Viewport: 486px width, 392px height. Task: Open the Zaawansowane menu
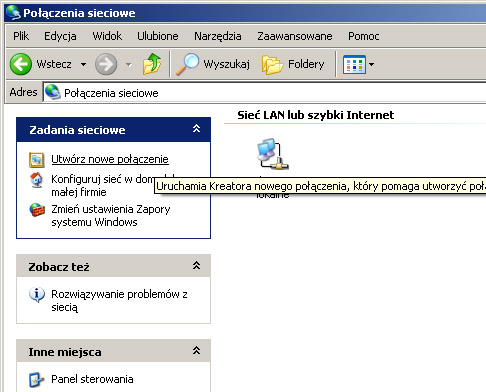295,36
